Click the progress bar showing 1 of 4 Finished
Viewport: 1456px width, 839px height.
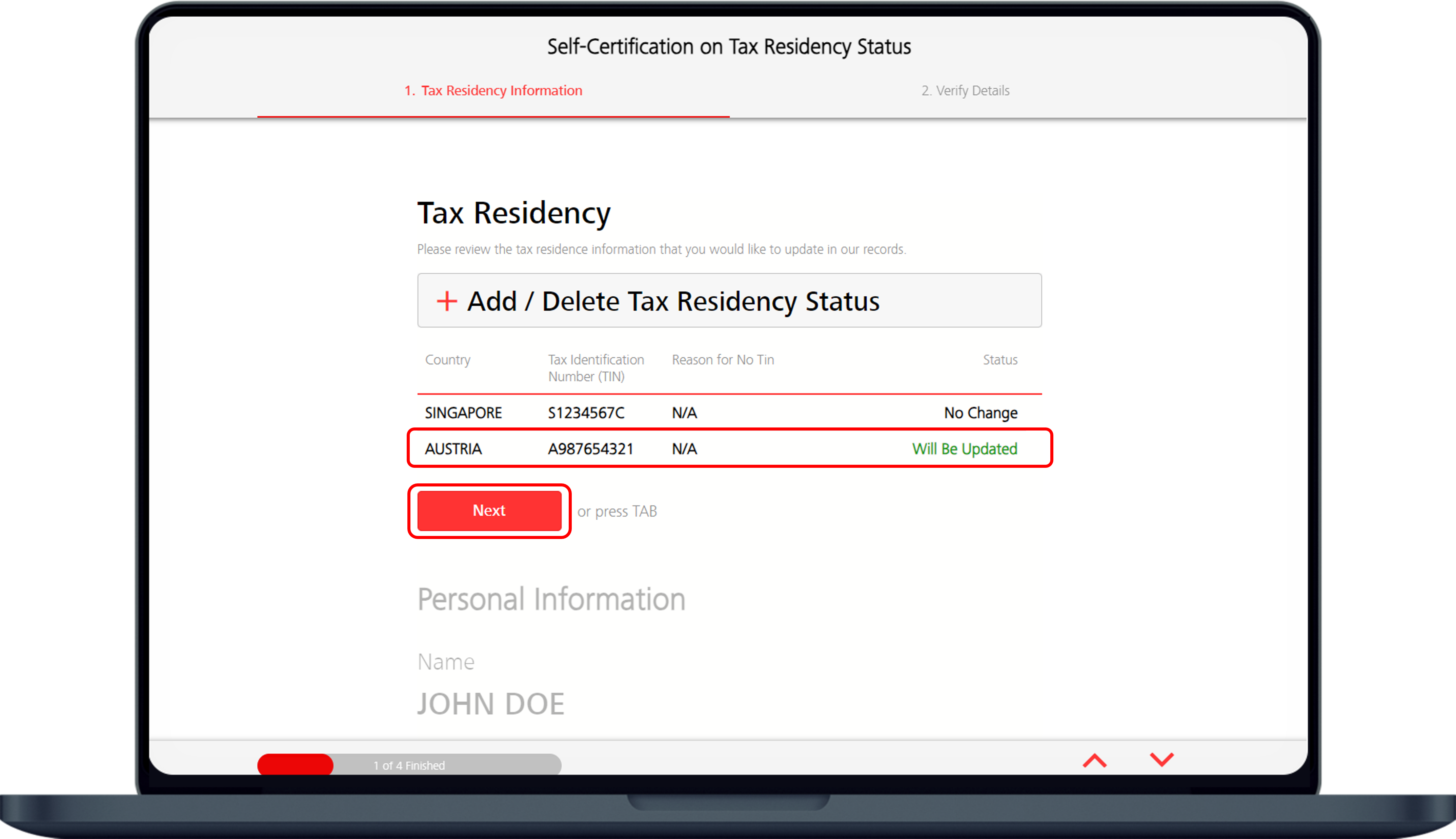click(x=409, y=765)
